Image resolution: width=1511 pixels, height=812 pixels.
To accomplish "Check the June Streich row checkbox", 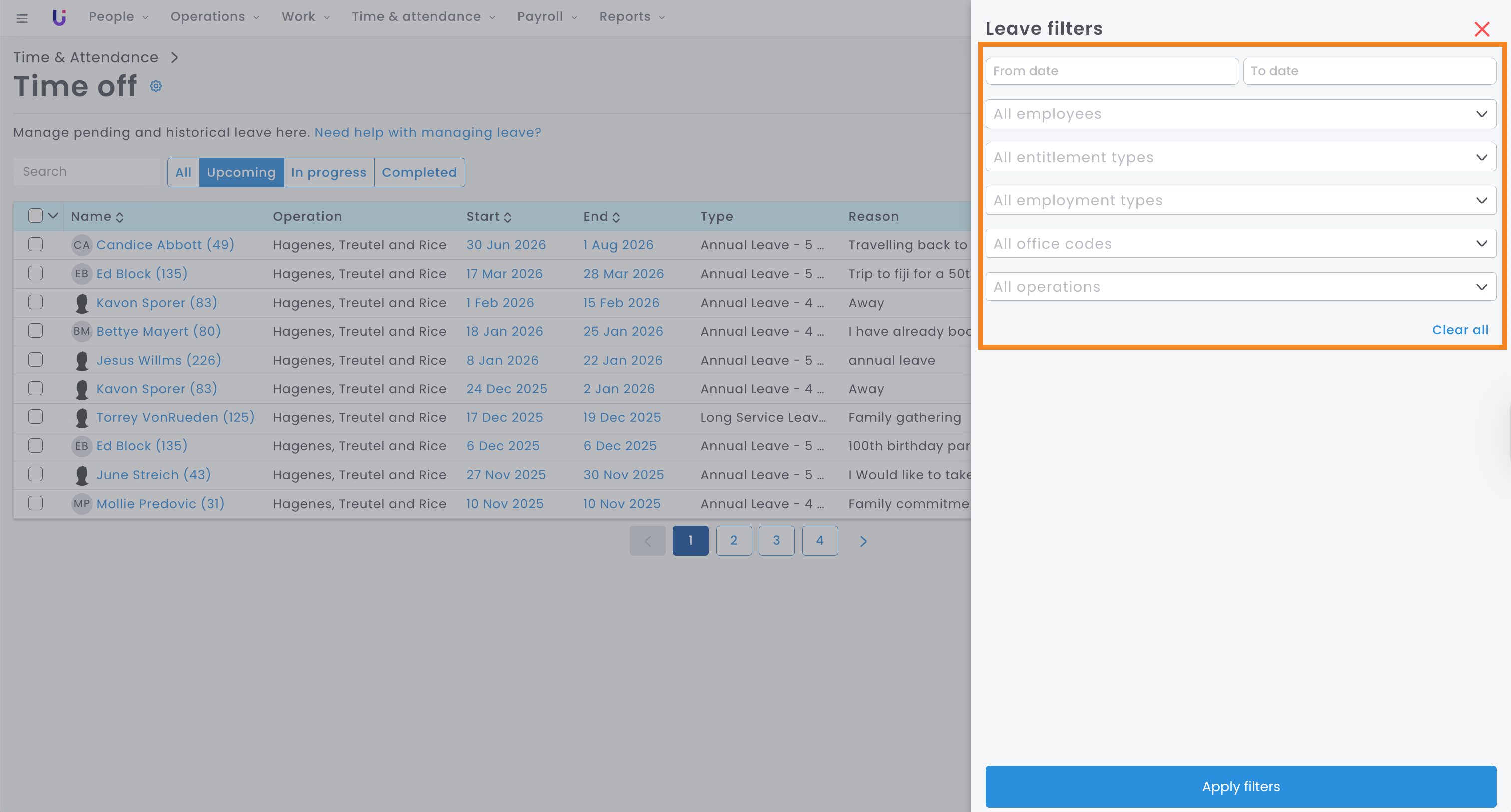I will coord(36,474).
